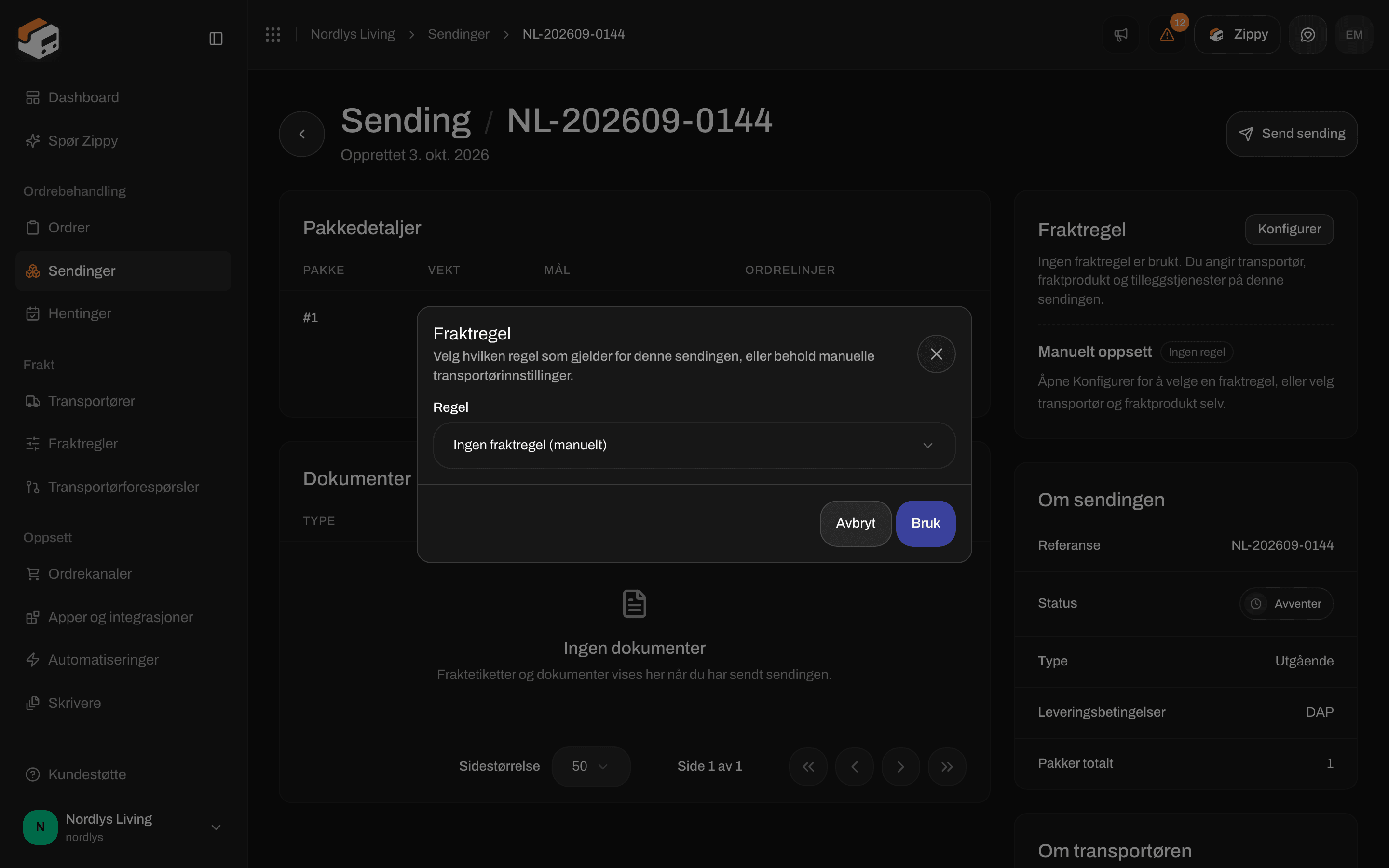Open Ordrekanaler in the sidebar
Screen dimensions: 1389x868
point(123,574)
